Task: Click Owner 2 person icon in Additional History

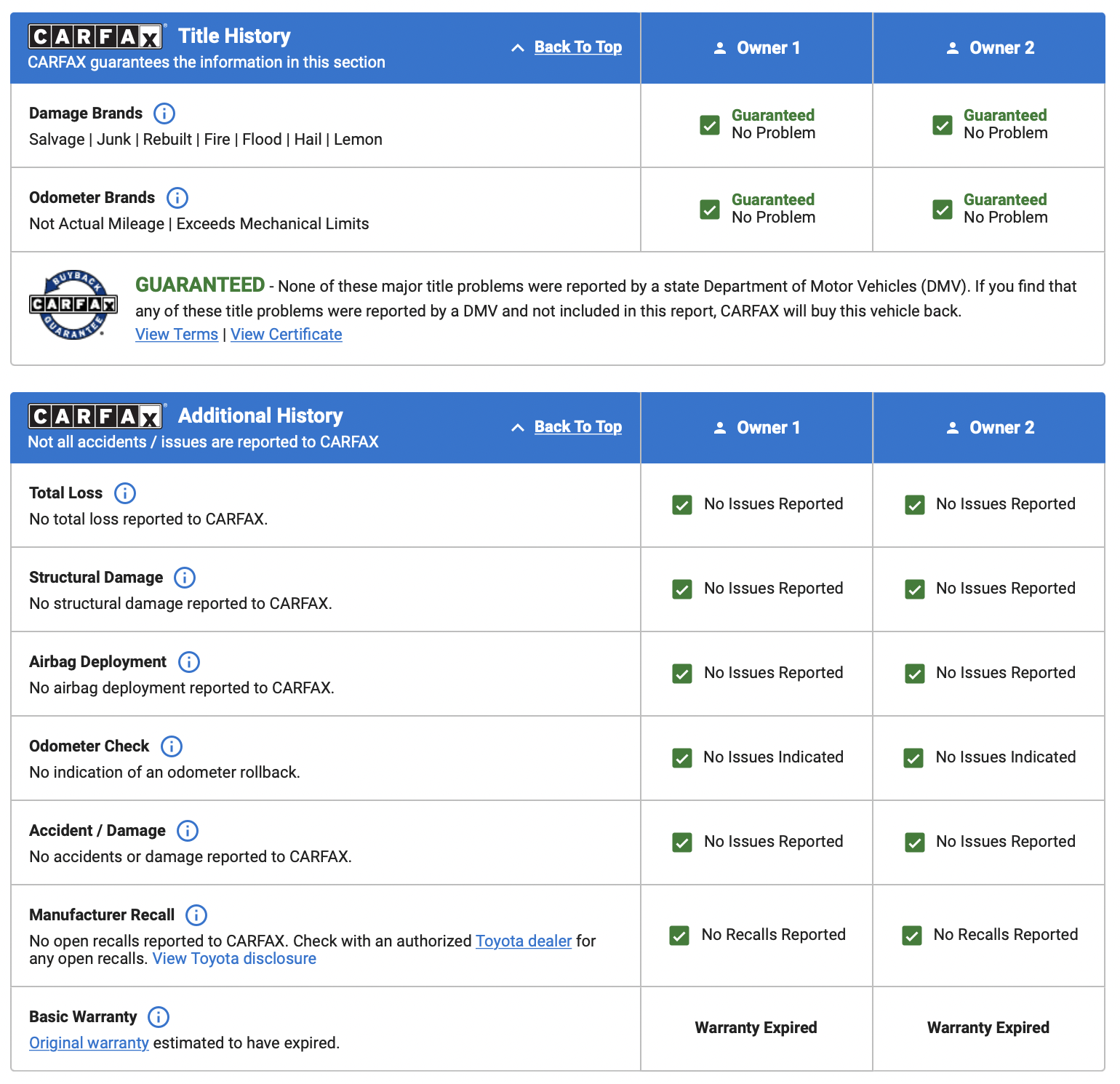Action: pos(953,428)
